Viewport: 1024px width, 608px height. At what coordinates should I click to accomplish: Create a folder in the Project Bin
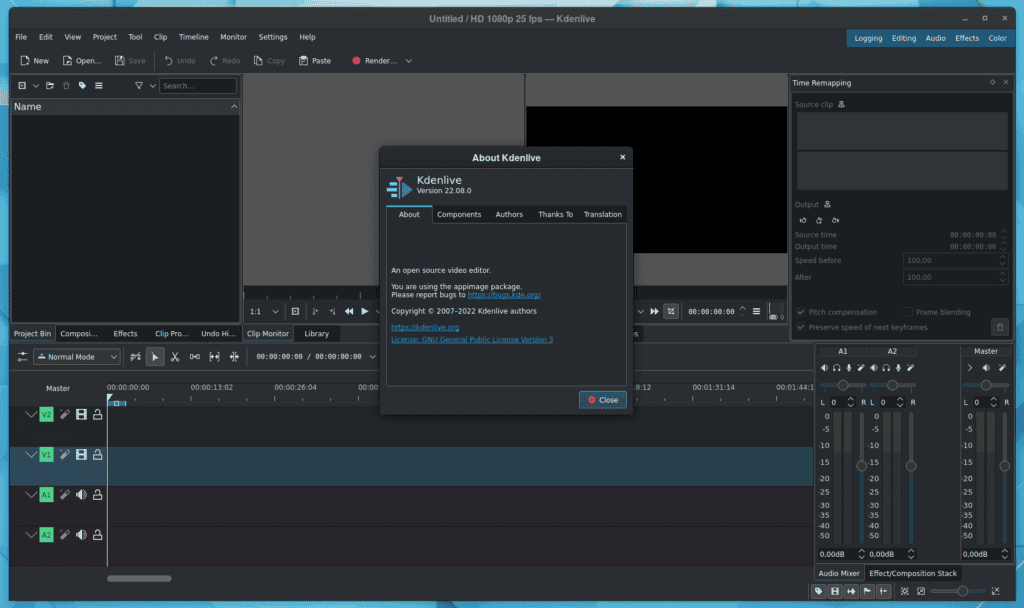50,86
